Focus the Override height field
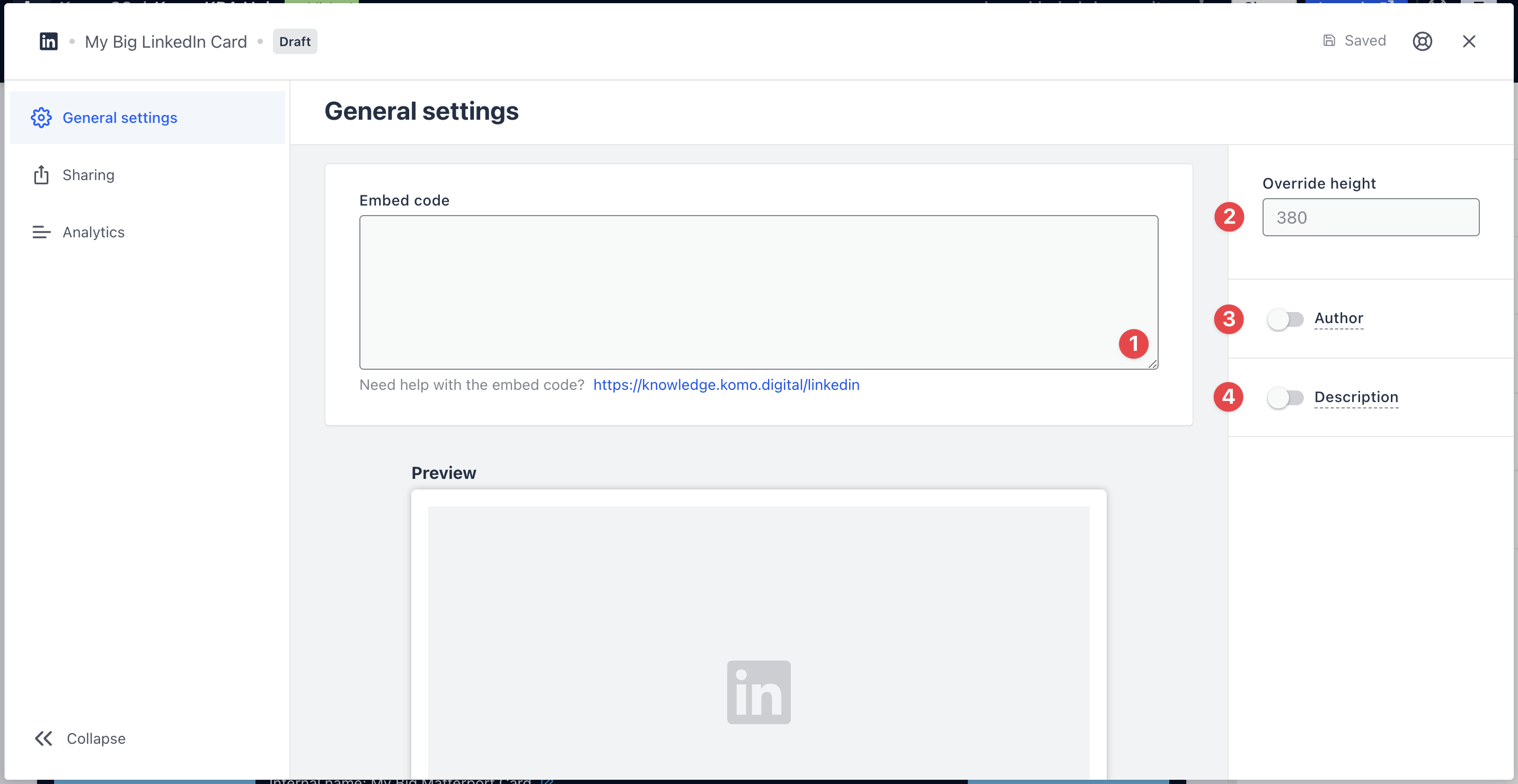Screen dimensions: 1518x784 [x=1370, y=217]
